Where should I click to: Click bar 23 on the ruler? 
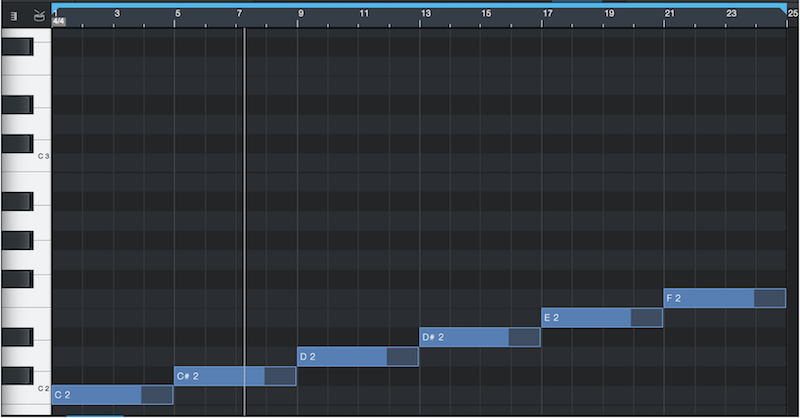pyautogui.click(x=731, y=14)
